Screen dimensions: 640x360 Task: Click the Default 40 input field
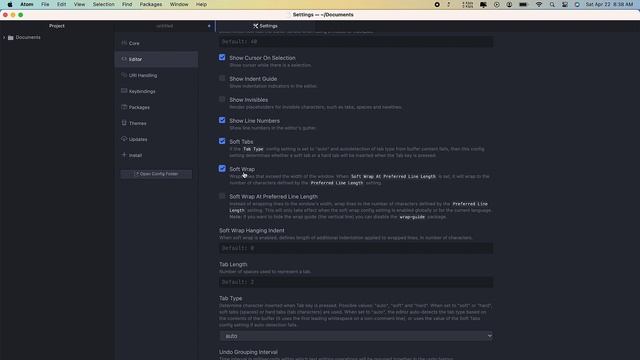(x=356, y=42)
